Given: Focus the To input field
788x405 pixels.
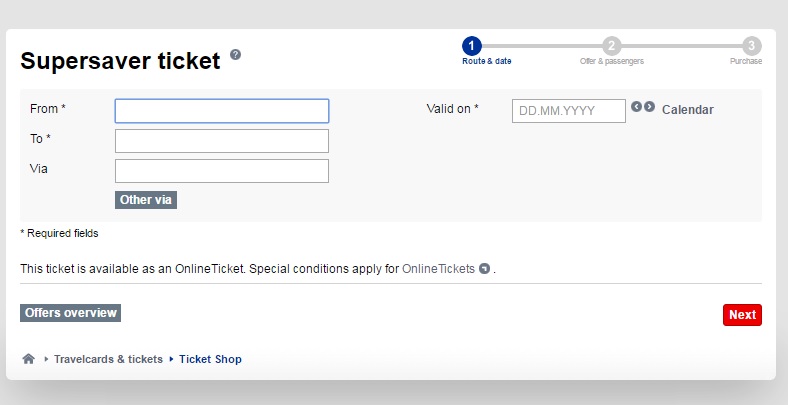Looking at the screenshot, I should 222,141.
